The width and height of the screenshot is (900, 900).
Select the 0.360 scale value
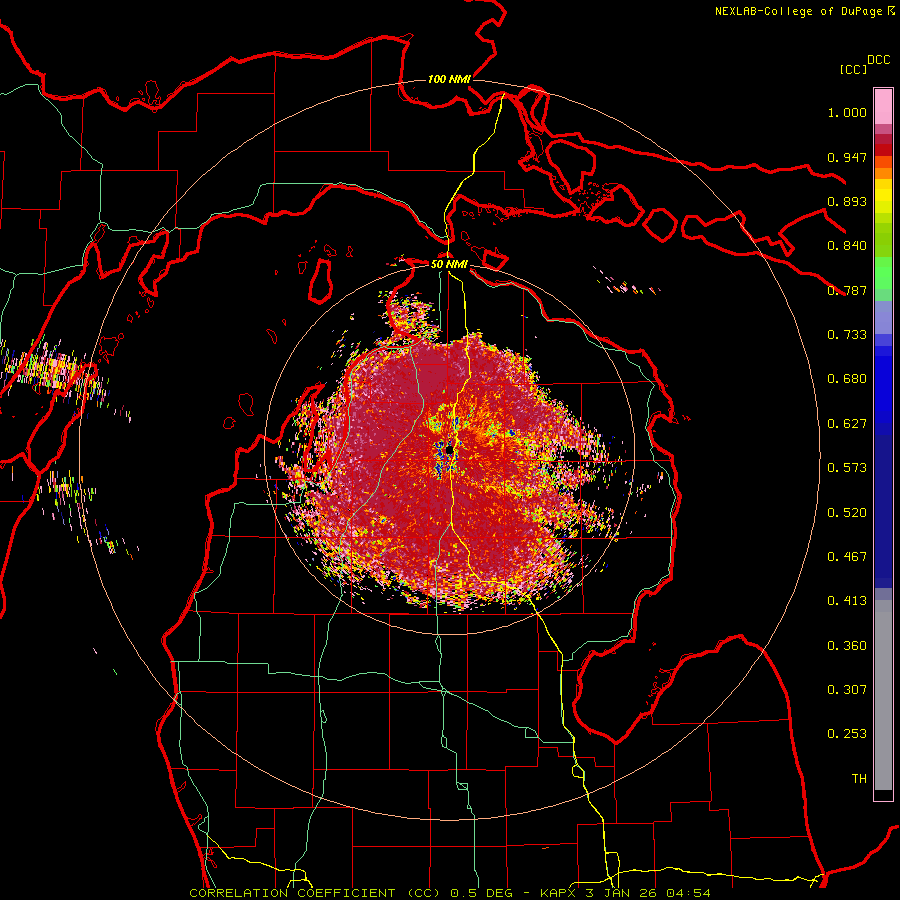point(847,646)
